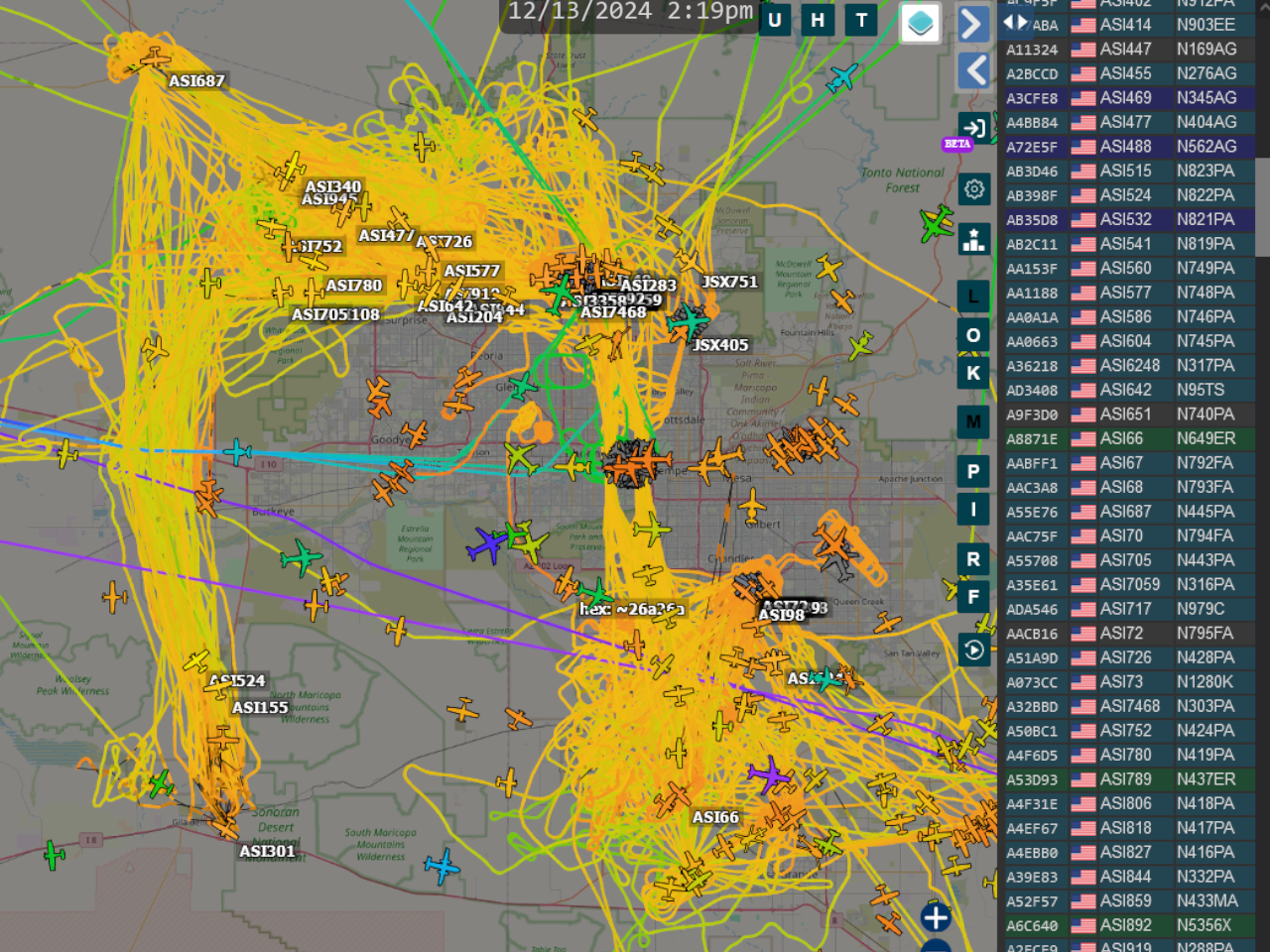The image size is (1270, 952).
Task: Click the R sidebar button
Action: pyautogui.click(x=973, y=559)
